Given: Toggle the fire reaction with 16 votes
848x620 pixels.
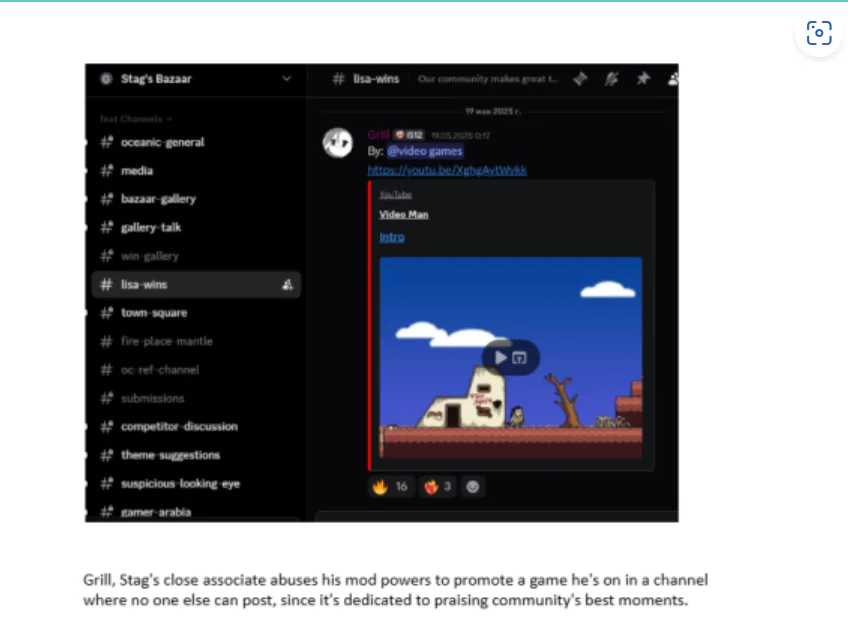Looking at the screenshot, I should click(391, 487).
